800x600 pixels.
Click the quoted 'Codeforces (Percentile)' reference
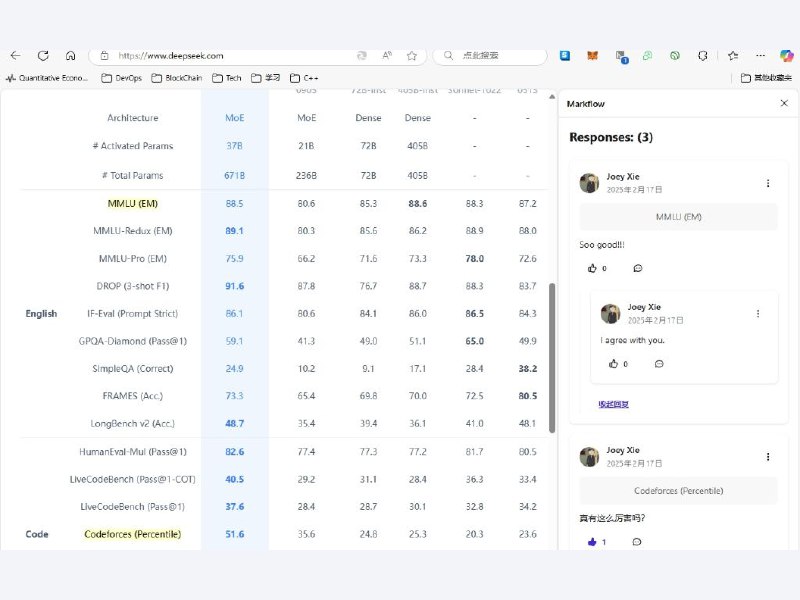point(679,491)
